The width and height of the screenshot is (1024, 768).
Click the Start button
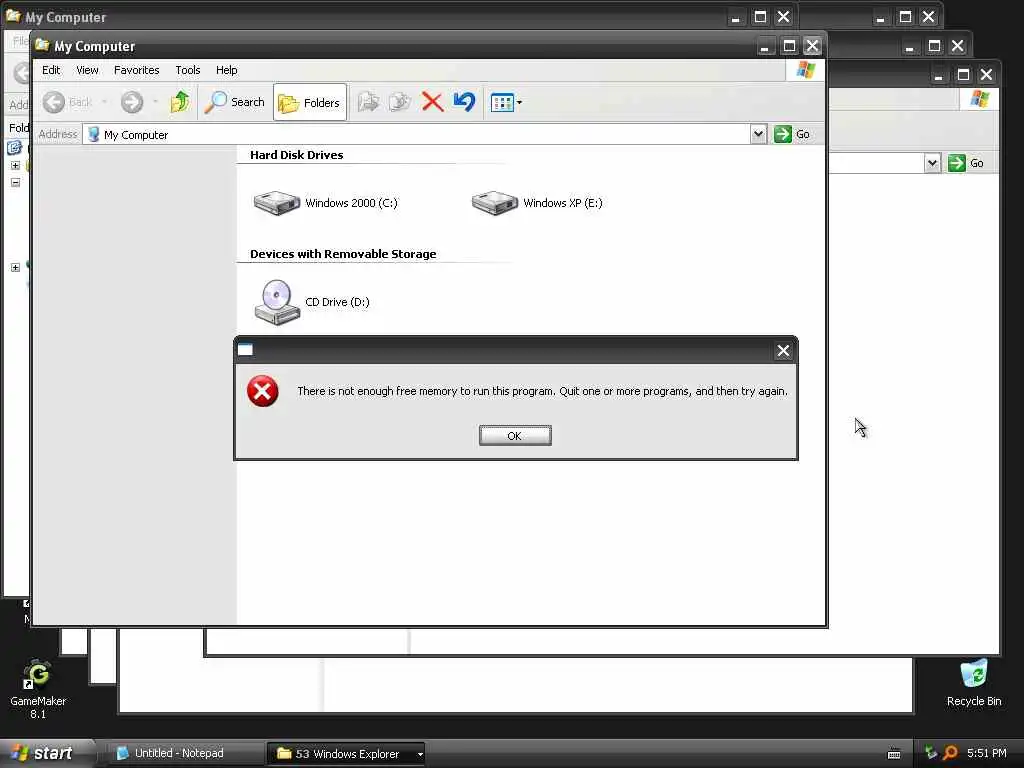click(x=46, y=753)
